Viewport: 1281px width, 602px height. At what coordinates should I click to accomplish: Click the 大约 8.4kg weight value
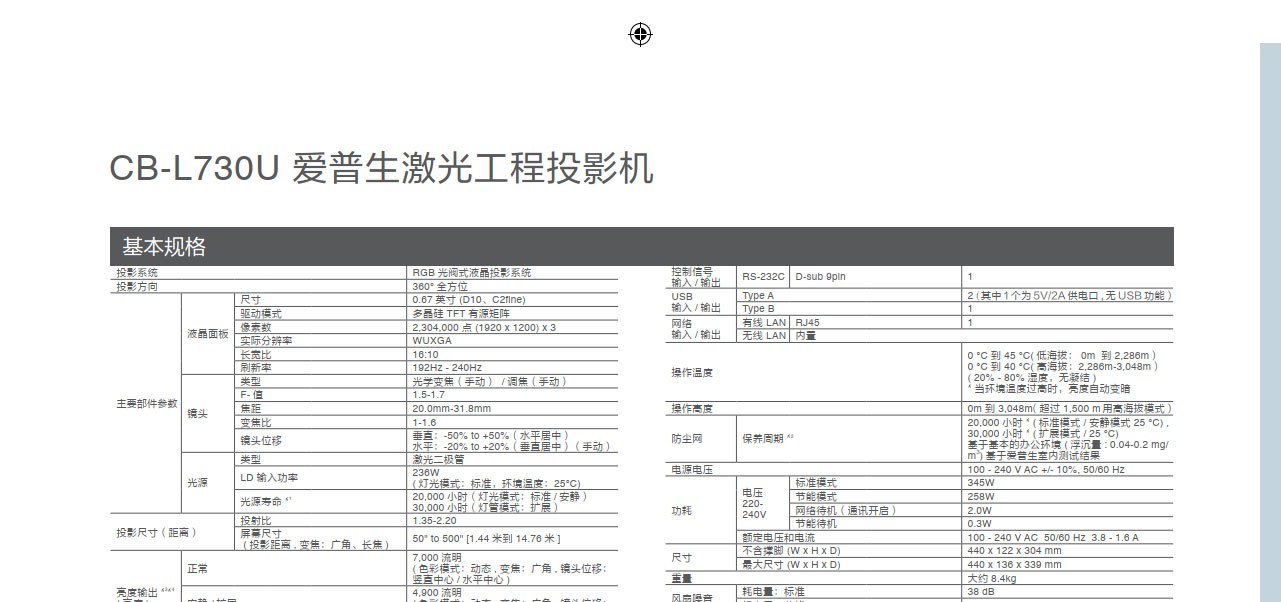click(992, 578)
